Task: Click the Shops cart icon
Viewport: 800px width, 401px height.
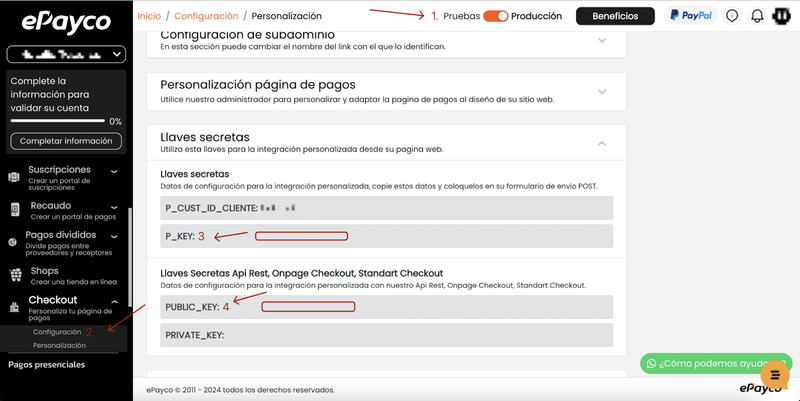Action: pyautogui.click(x=15, y=275)
